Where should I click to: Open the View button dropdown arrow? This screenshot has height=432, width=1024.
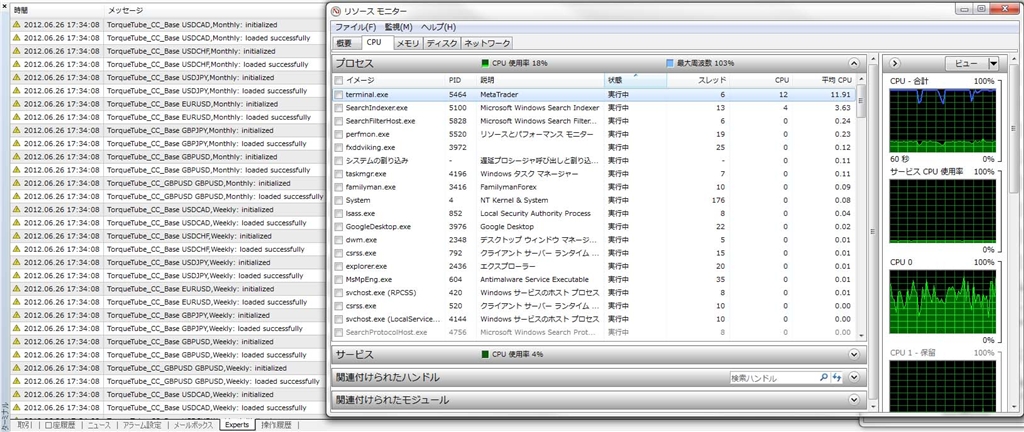(x=993, y=63)
